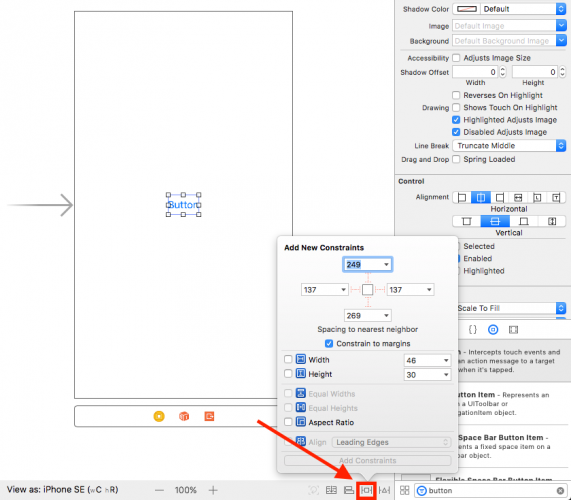Select the Button on the canvas
The height and width of the screenshot is (500, 571).
(183, 205)
